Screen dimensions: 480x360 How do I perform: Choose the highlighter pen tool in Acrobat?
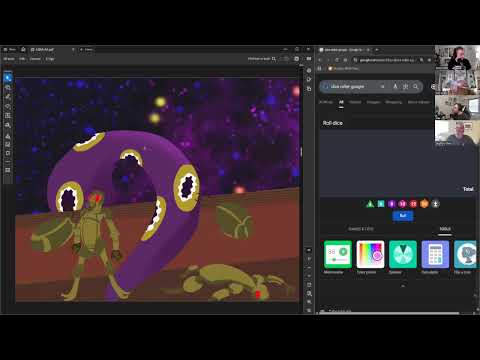[x=8, y=97]
